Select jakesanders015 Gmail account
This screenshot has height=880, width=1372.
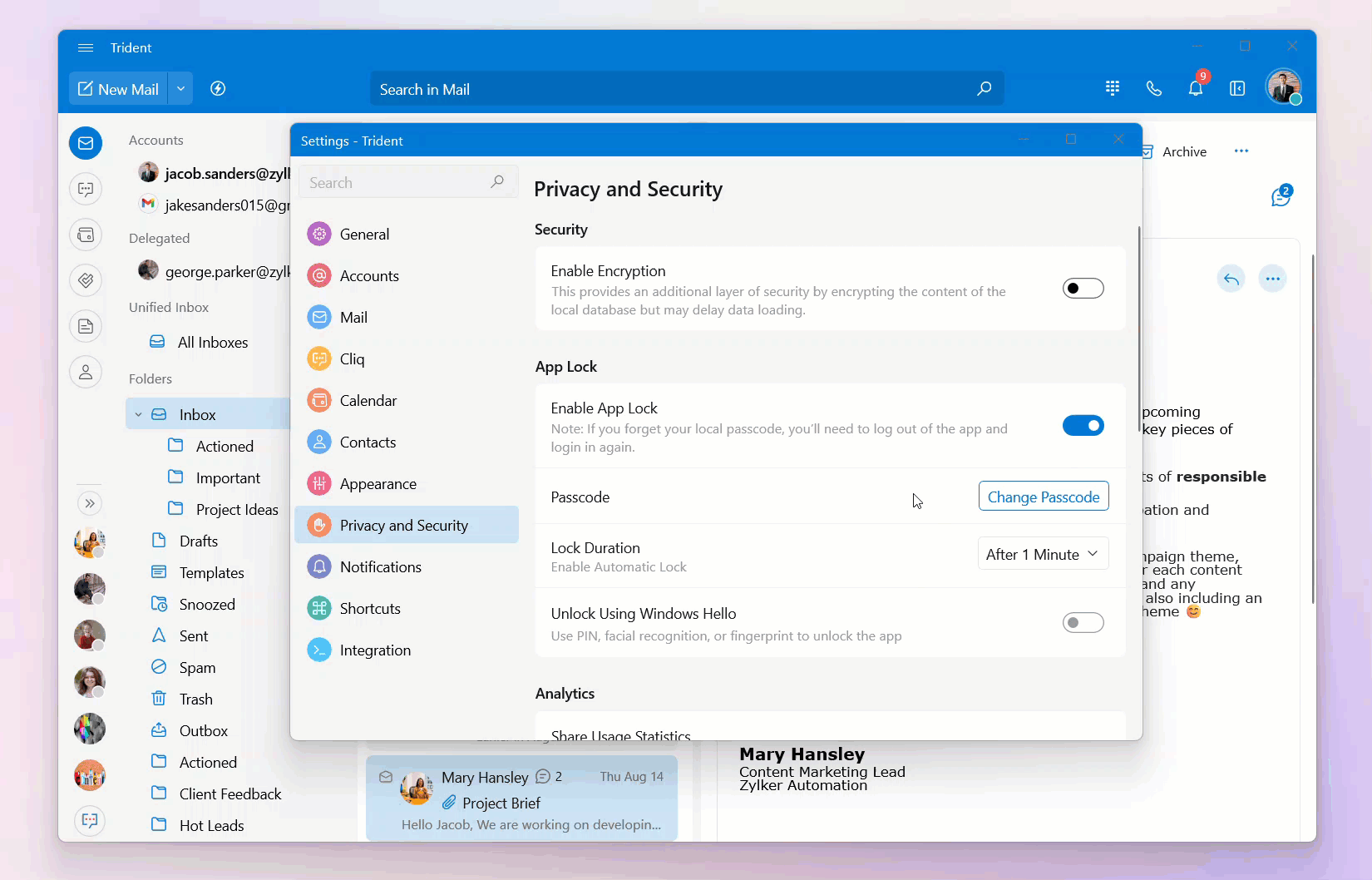click(x=214, y=205)
